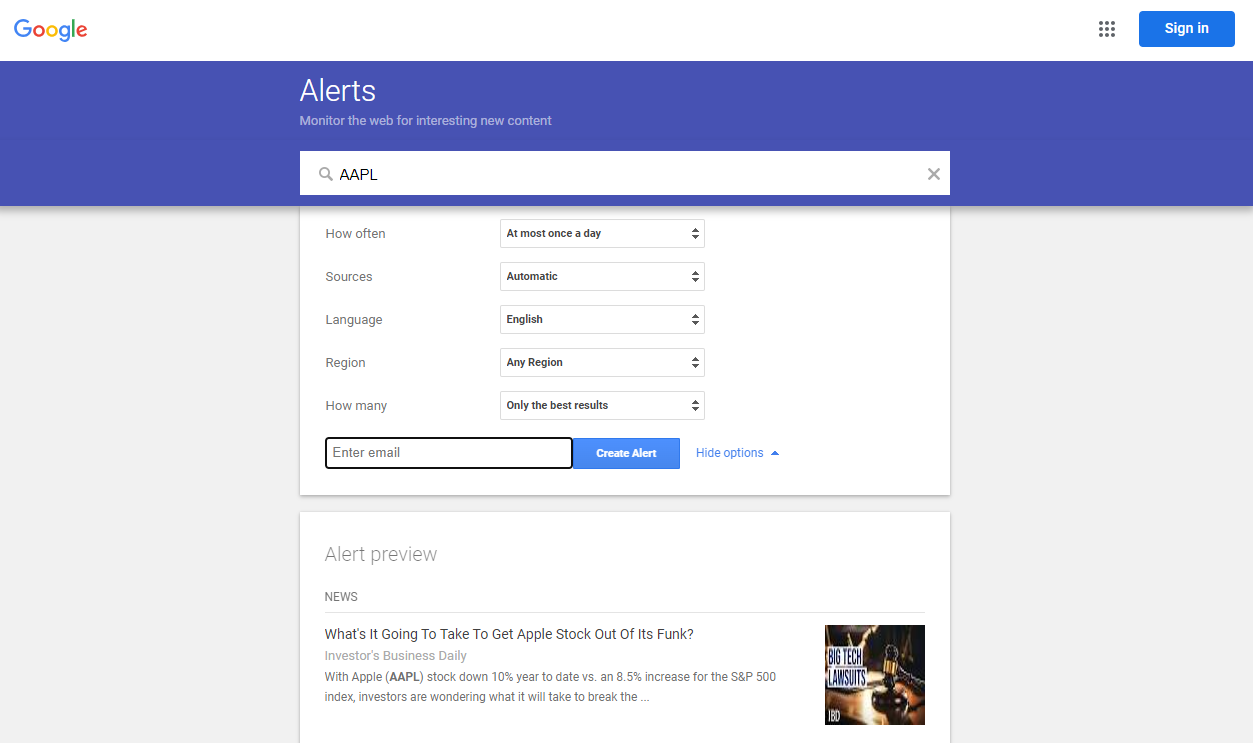Collapse settings with Hide options

pos(737,453)
